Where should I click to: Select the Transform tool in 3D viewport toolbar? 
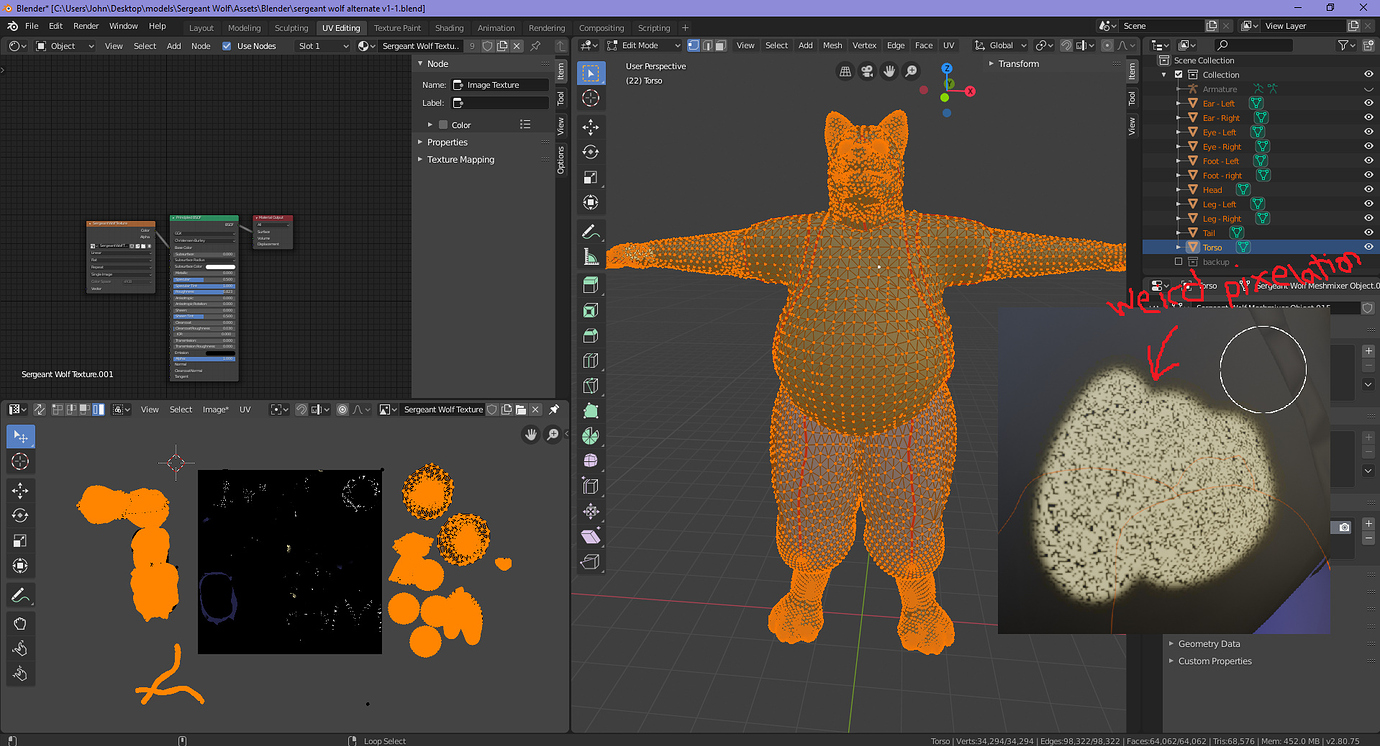click(x=591, y=202)
